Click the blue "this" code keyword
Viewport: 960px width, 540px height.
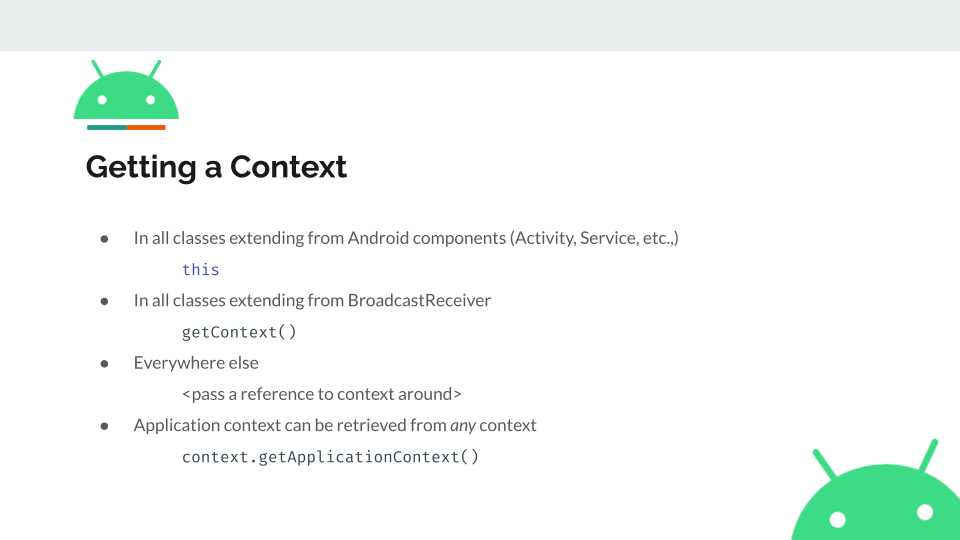click(201, 269)
